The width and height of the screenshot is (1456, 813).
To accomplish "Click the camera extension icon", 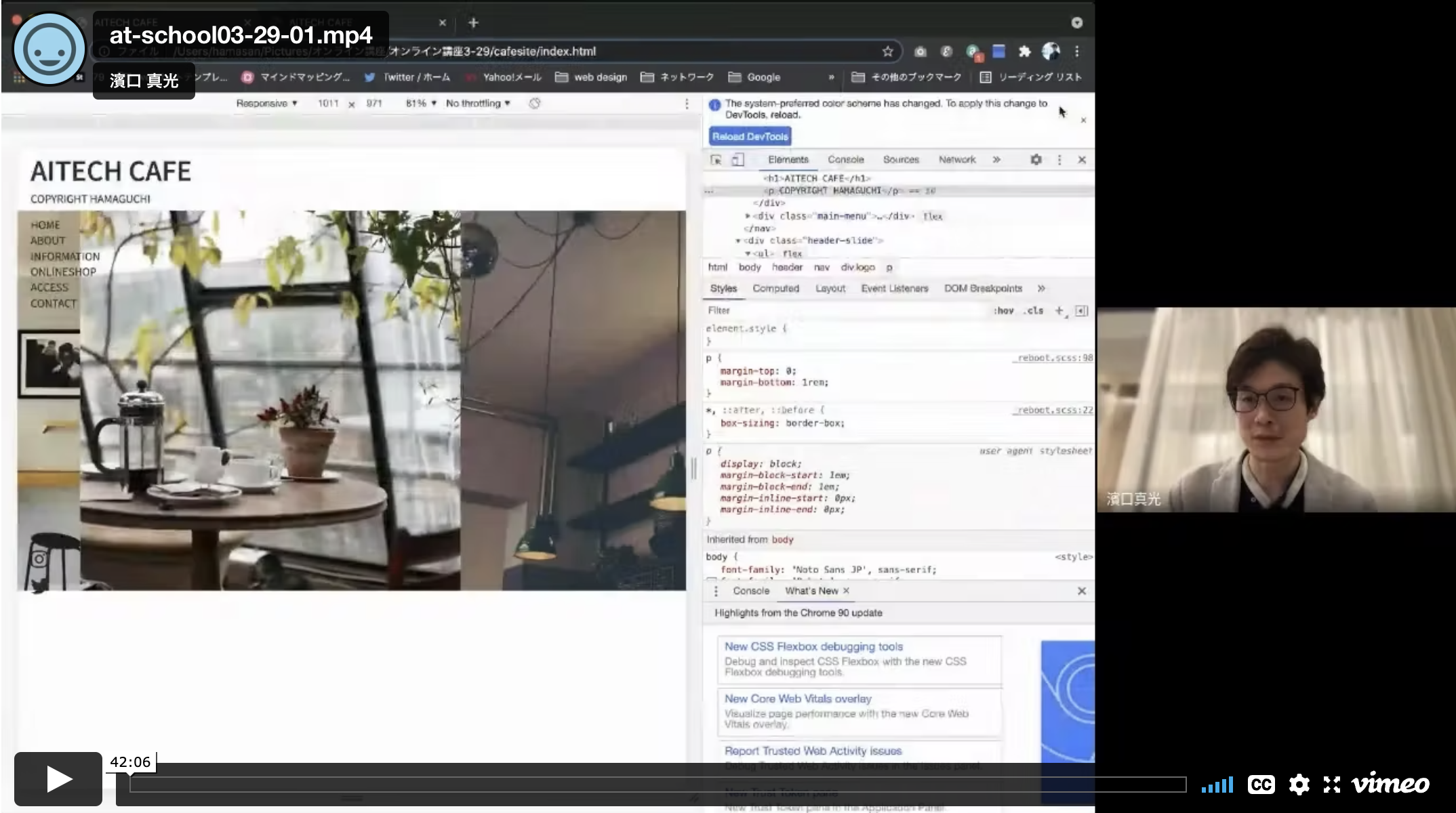I will coord(920,51).
